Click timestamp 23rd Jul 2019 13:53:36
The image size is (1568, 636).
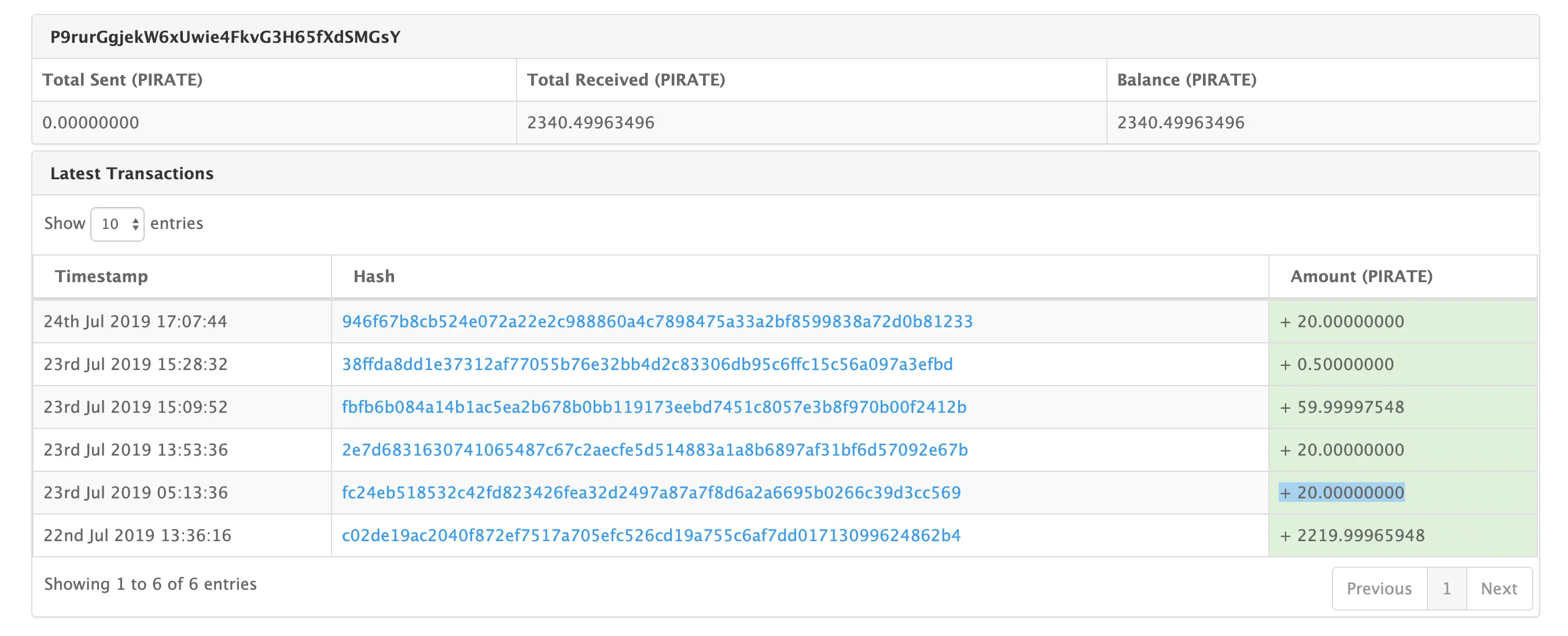[x=135, y=449]
